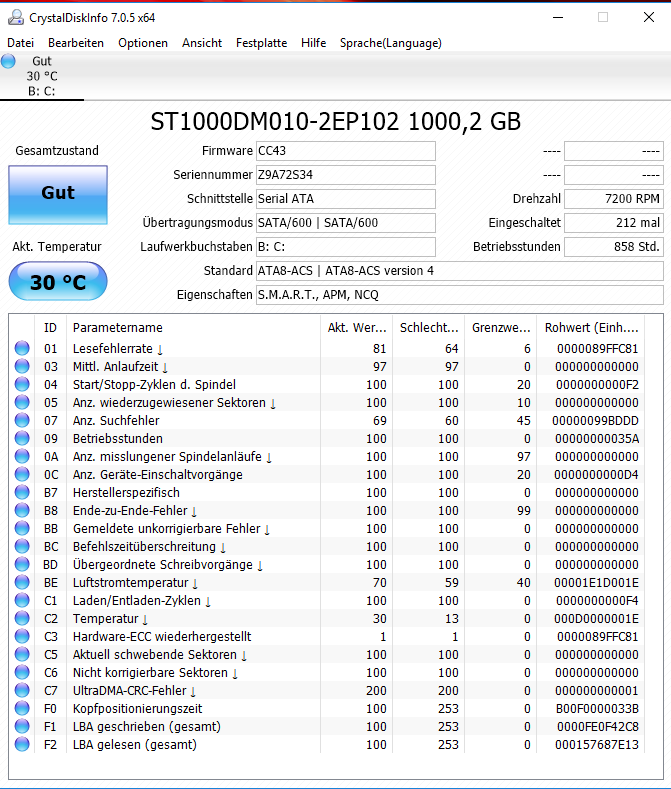Screen dimensions: 671x789
Task: Click status orb of C2 Temperatur row
Action: coord(22,618)
